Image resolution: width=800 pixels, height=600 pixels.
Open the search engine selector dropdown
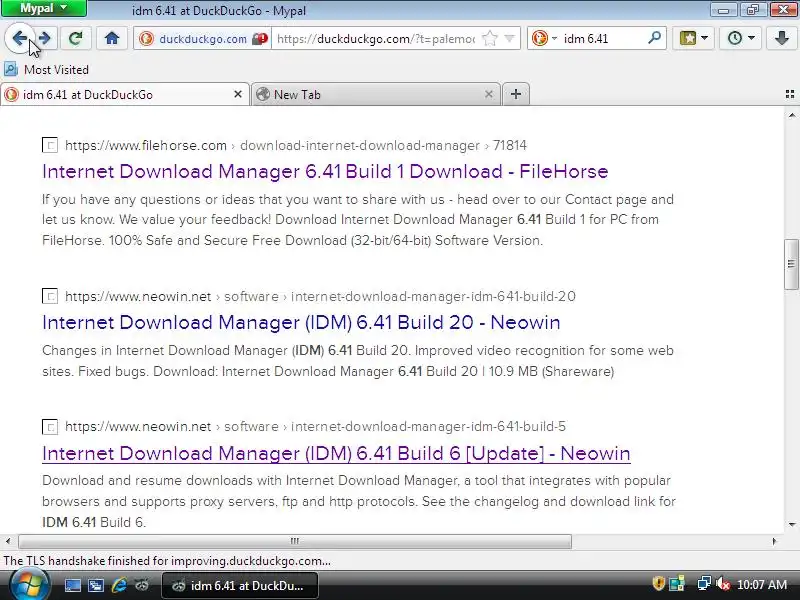coord(544,38)
